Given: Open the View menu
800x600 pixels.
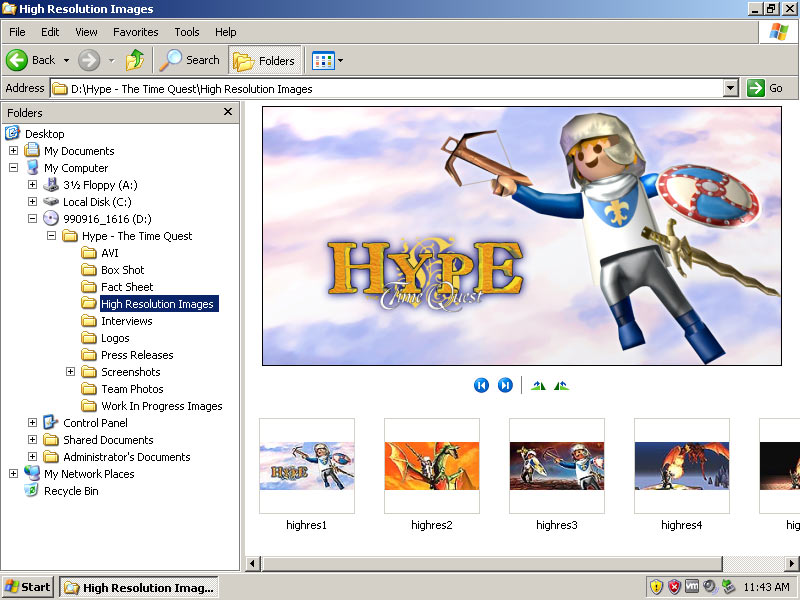Looking at the screenshot, I should coord(86,32).
